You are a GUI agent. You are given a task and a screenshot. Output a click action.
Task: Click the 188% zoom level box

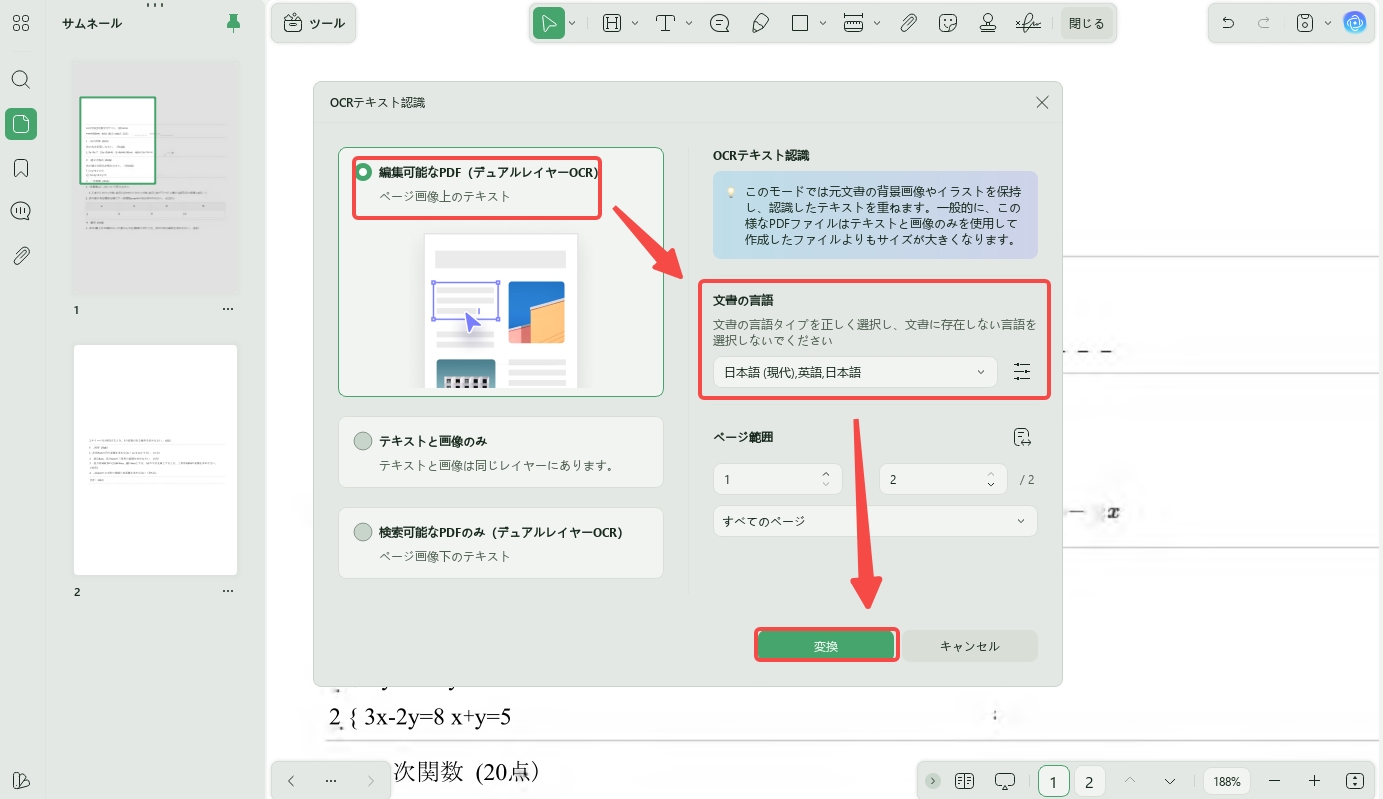(1227, 781)
